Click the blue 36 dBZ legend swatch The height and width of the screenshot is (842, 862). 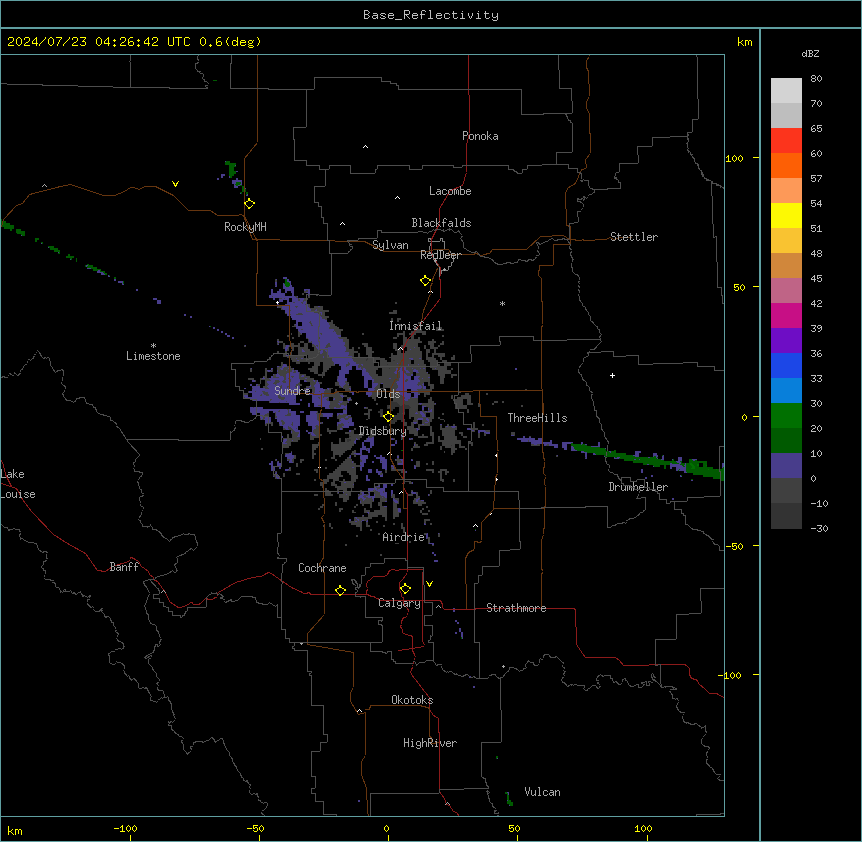(786, 365)
